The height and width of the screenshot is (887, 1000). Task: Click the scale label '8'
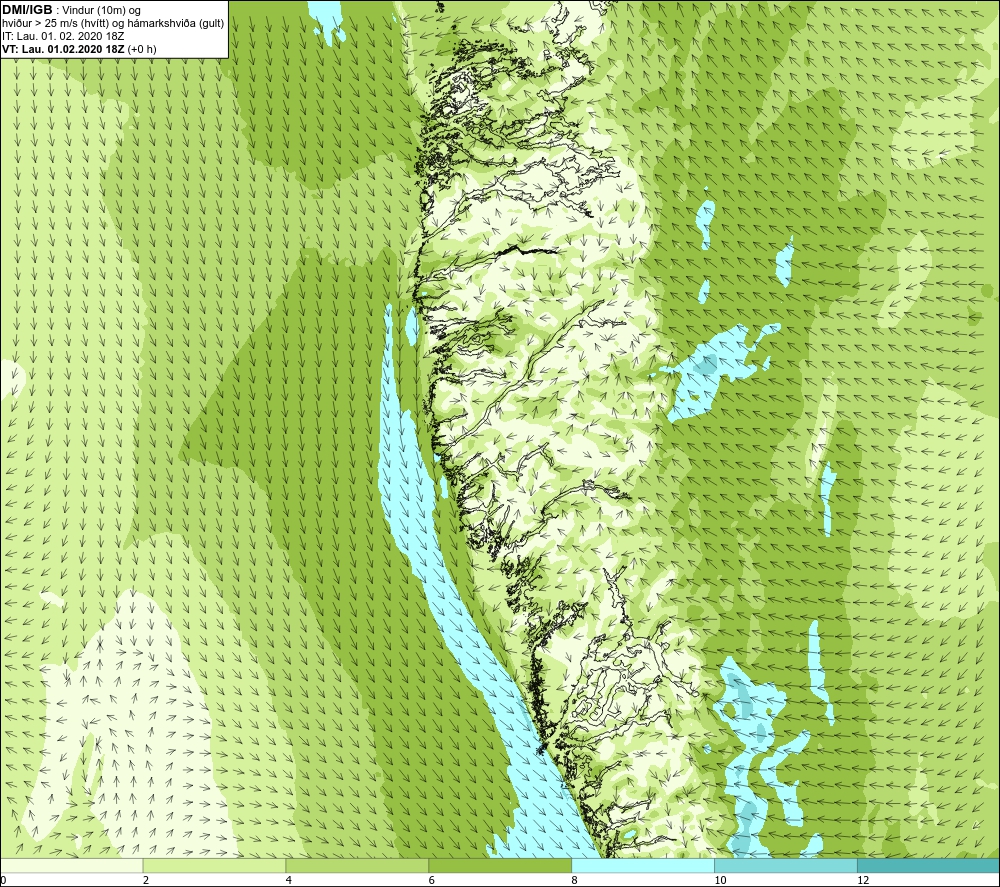click(575, 881)
